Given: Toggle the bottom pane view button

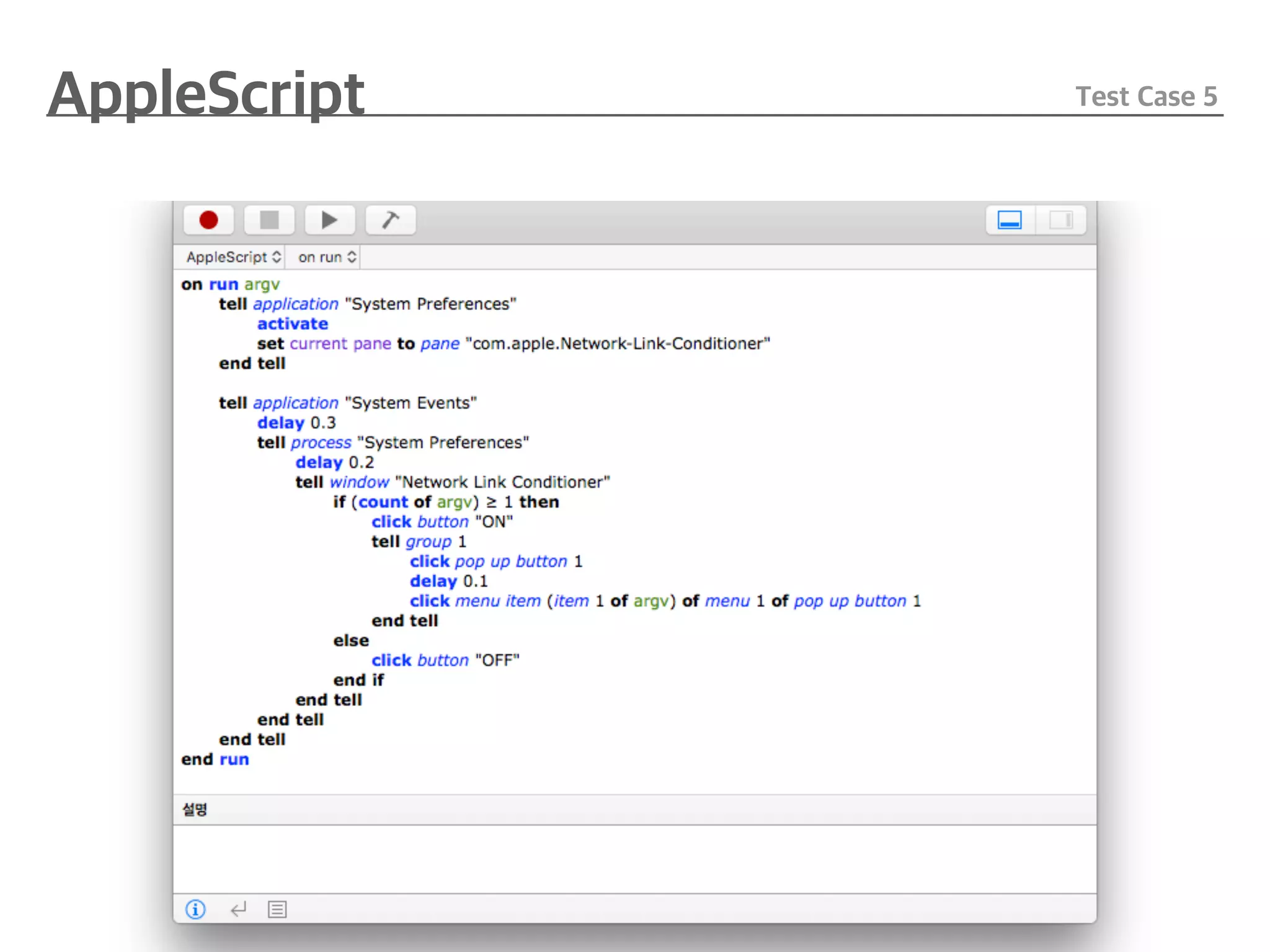Looking at the screenshot, I should coord(1010,220).
